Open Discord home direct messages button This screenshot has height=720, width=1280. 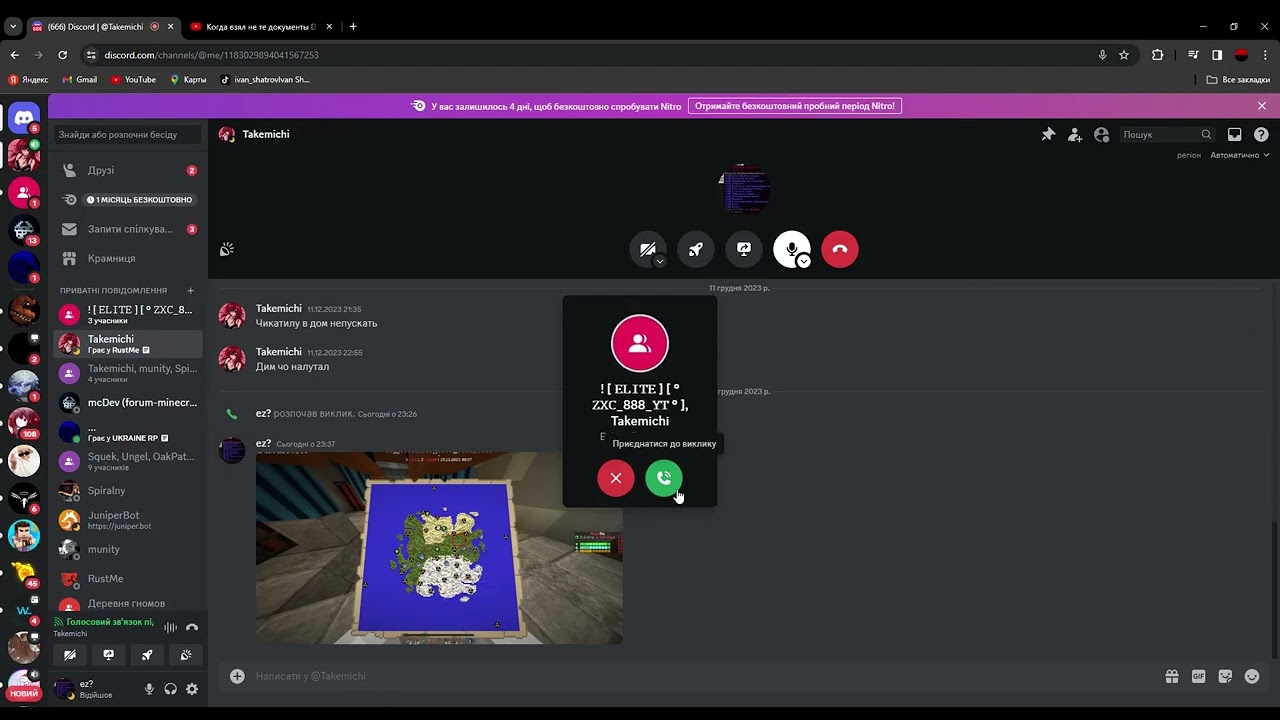point(24,118)
